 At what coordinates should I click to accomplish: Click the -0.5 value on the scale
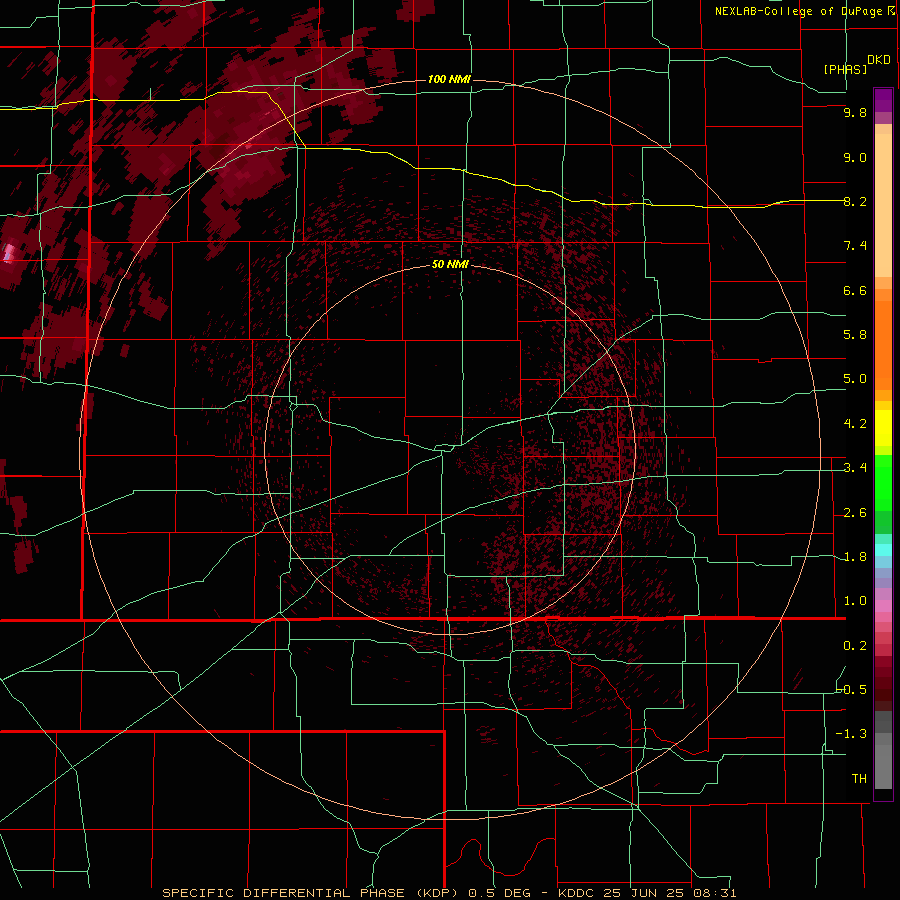(852, 690)
